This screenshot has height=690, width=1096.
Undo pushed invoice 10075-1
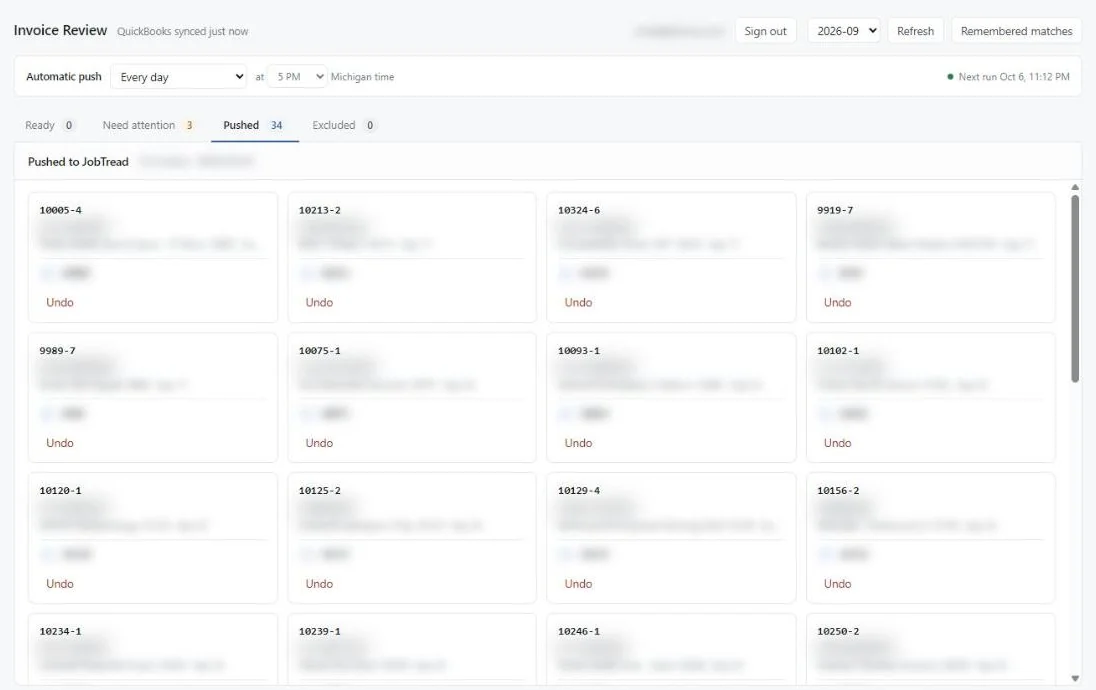pyautogui.click(x=319, y=443)
